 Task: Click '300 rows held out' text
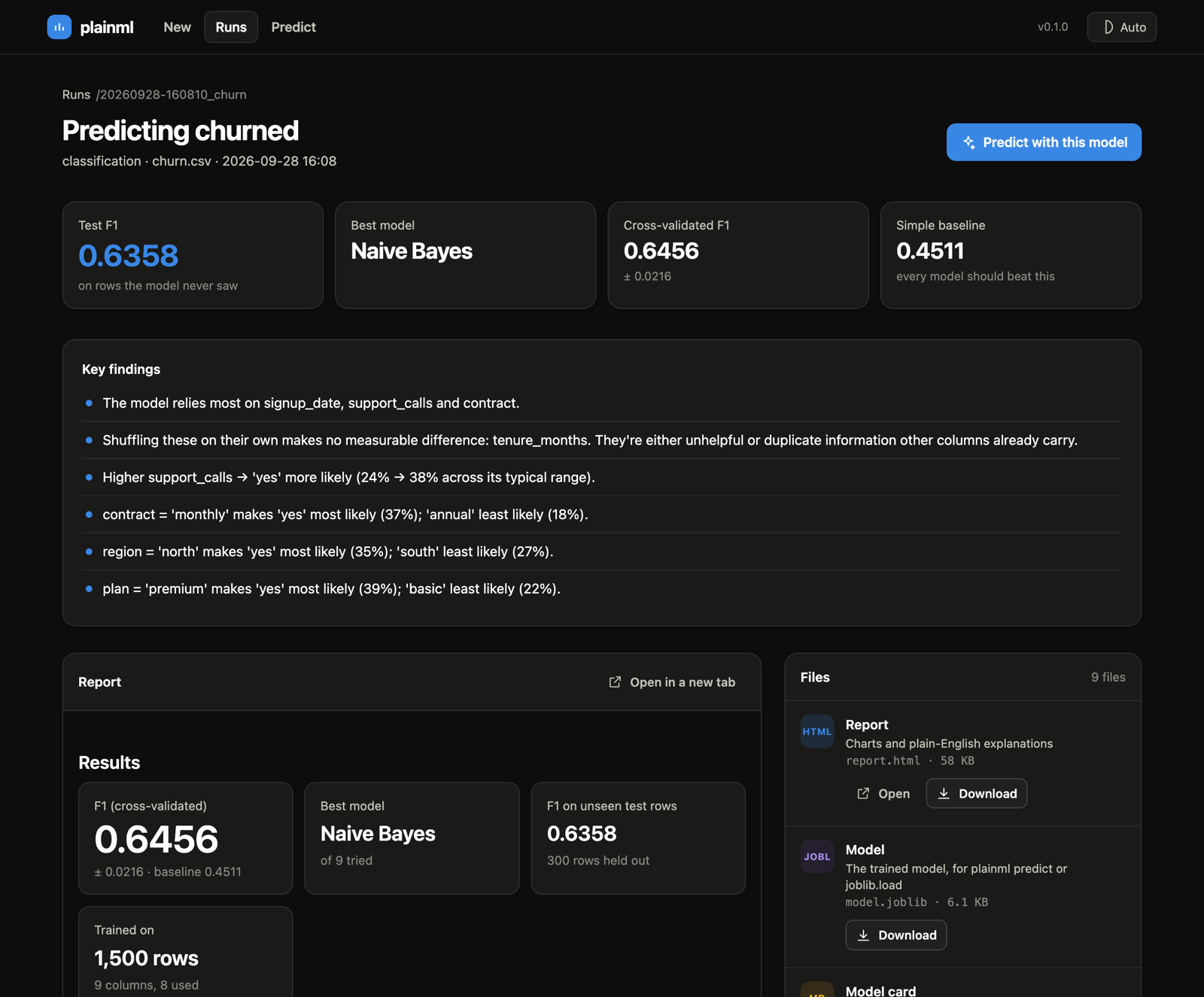(598, 861)
